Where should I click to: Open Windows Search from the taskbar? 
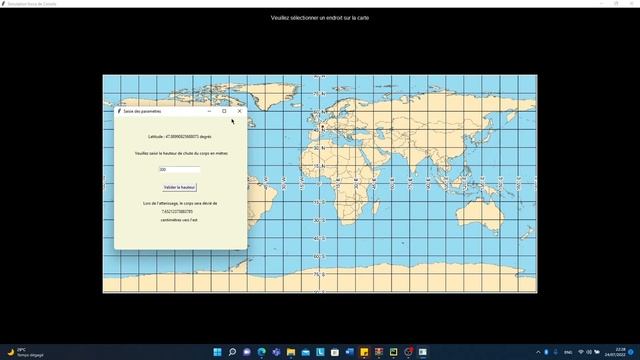(232, 352)
